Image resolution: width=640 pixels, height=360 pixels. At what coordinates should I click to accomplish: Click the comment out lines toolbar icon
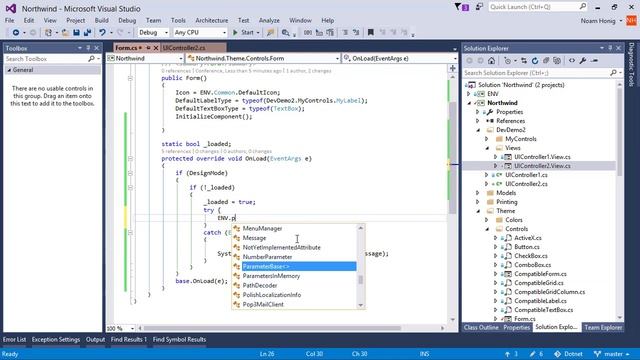[x=345, y=33]
